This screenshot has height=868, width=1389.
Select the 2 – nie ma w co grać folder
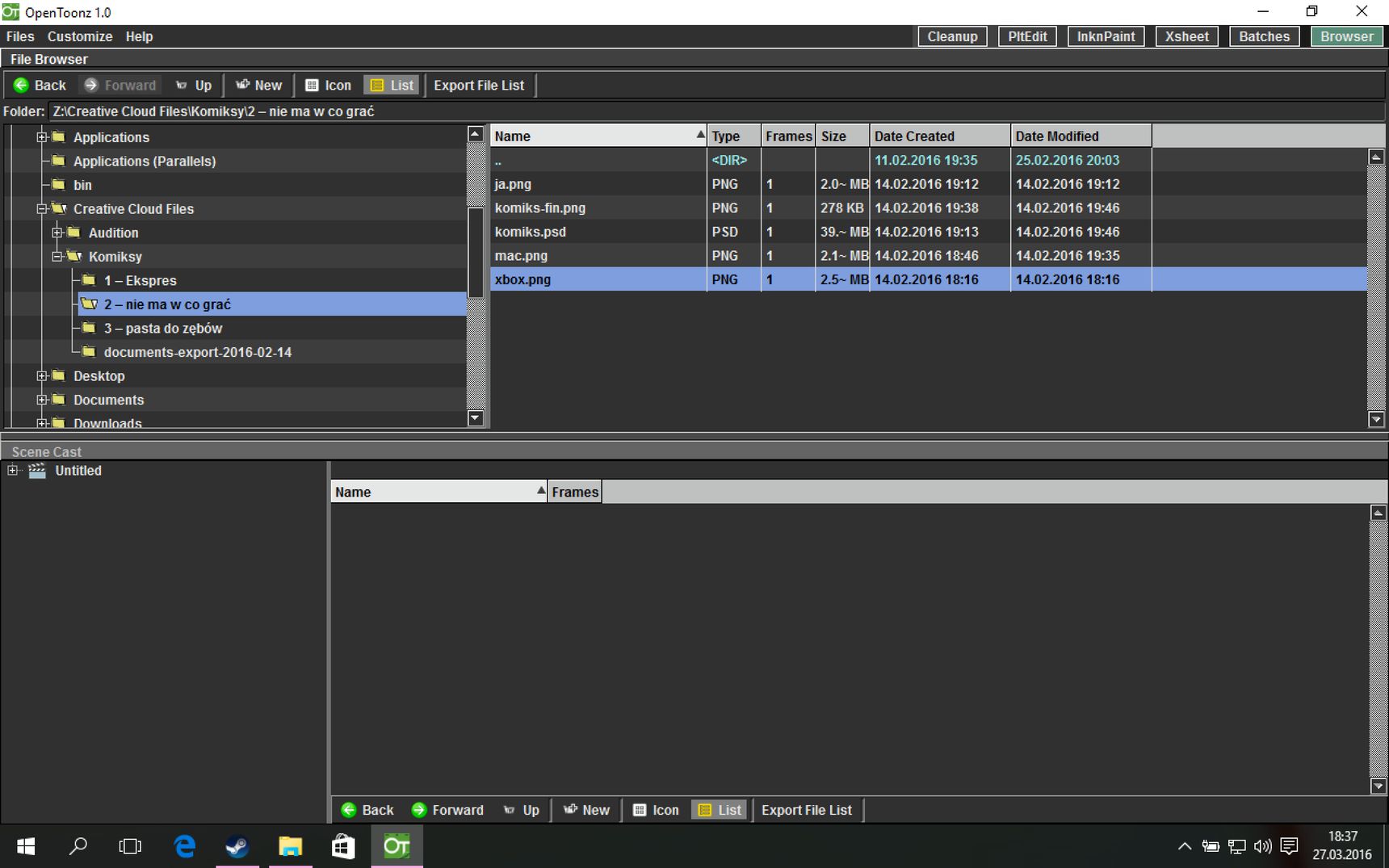click(x=167, y=304)
